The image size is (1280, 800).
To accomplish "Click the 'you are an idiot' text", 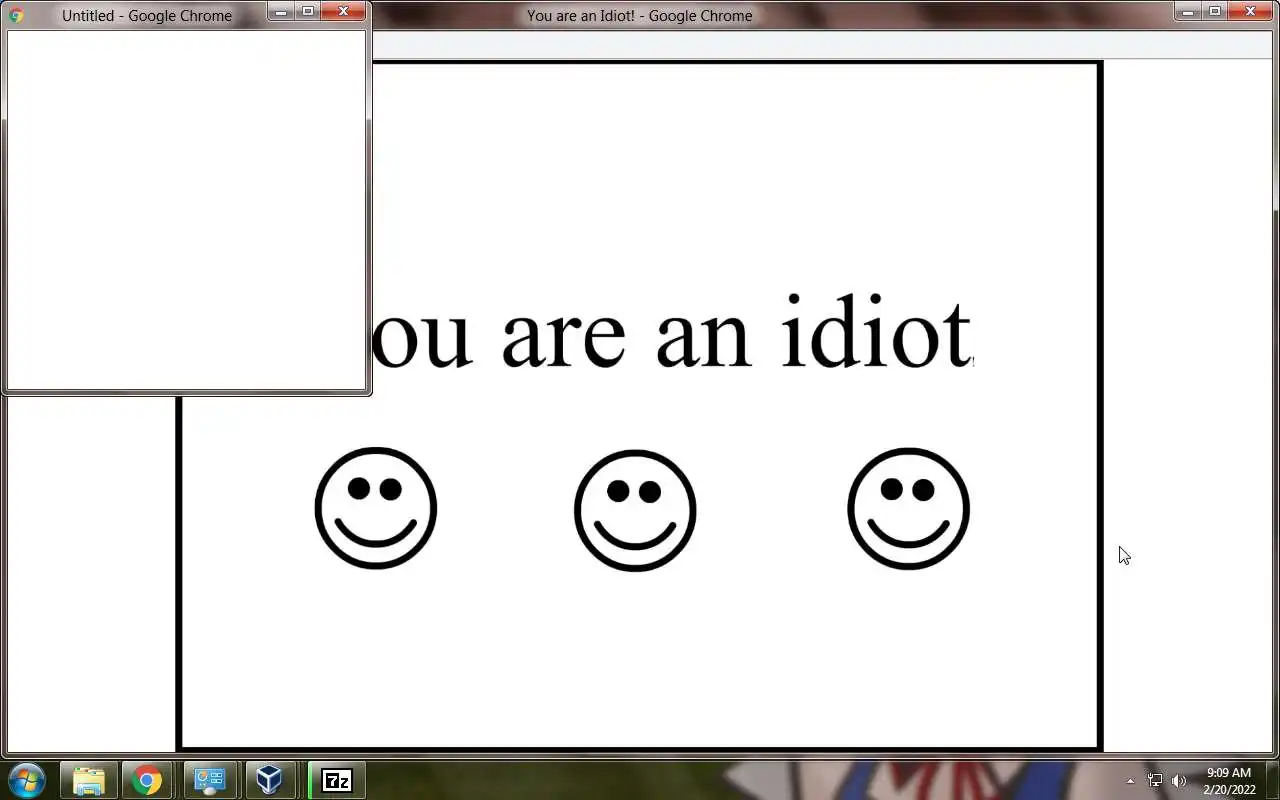I will tap(672, 332).
